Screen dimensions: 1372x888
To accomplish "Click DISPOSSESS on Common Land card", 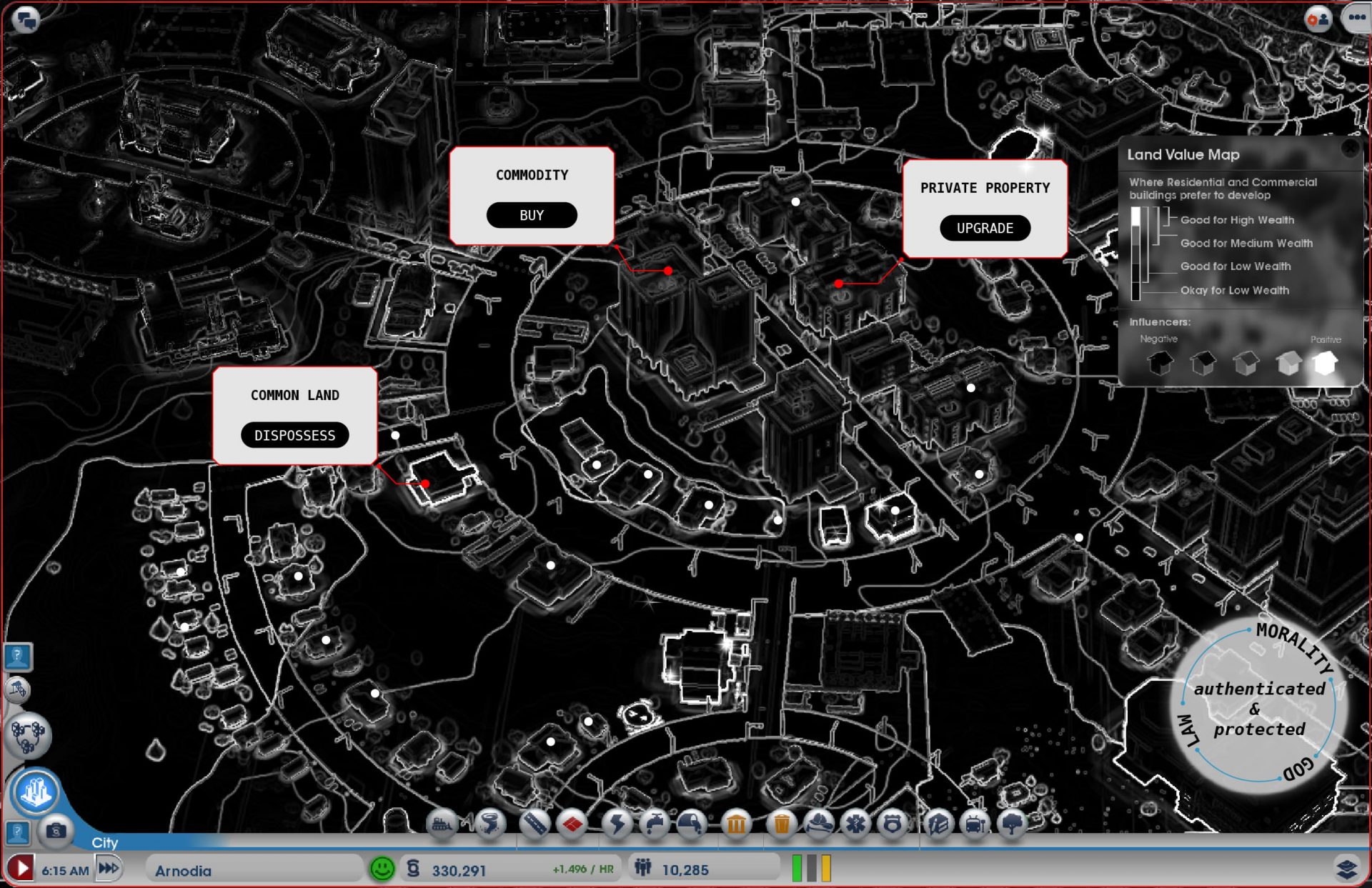I will pos(294,435).
